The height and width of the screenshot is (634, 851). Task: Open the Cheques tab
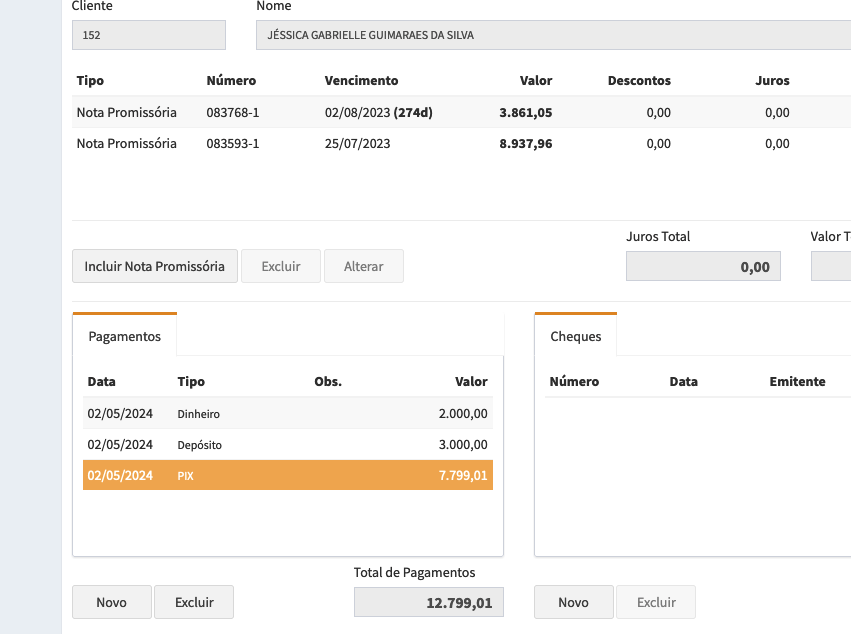coord(576,336)
